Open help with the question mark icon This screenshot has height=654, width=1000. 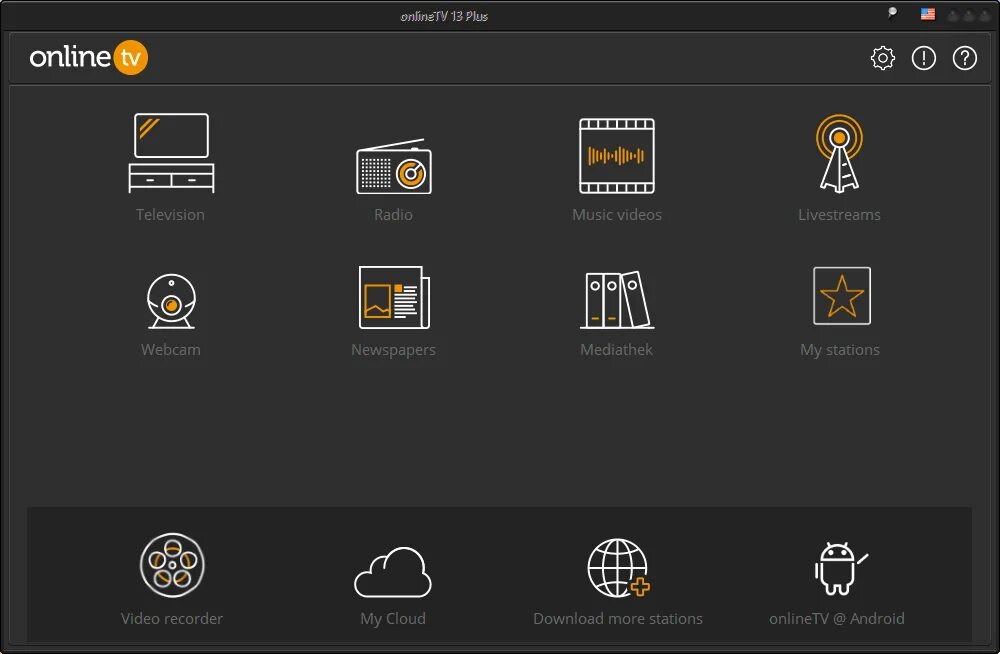pos(964,58)
